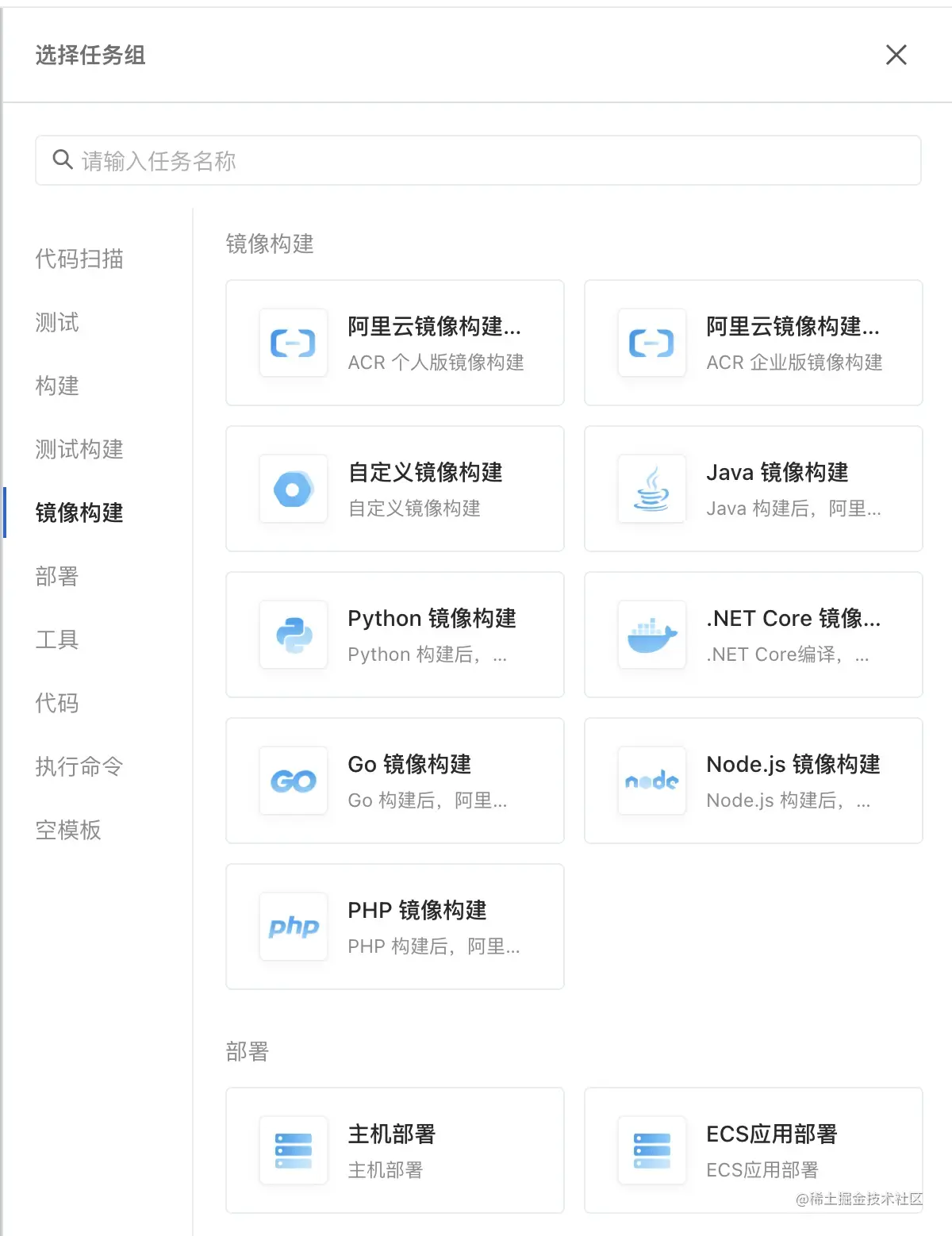Select the 构建 category in sidebar
Image resolution: width=952 pixels, height=1236 pixels.
[x=57, y=386]
